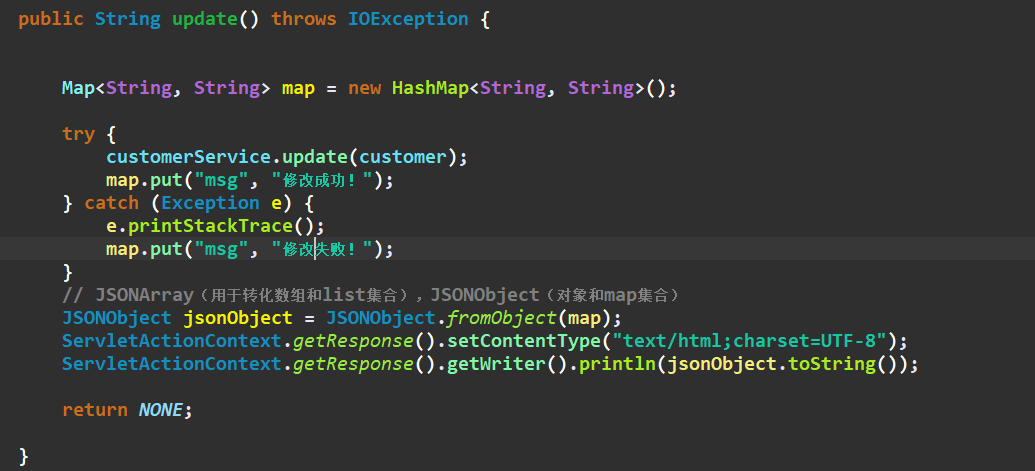Image resolution: width=1035 pixels, height=471 pixels.
Task: Click the new keyword before HashMap
Action: pos(364,88)
